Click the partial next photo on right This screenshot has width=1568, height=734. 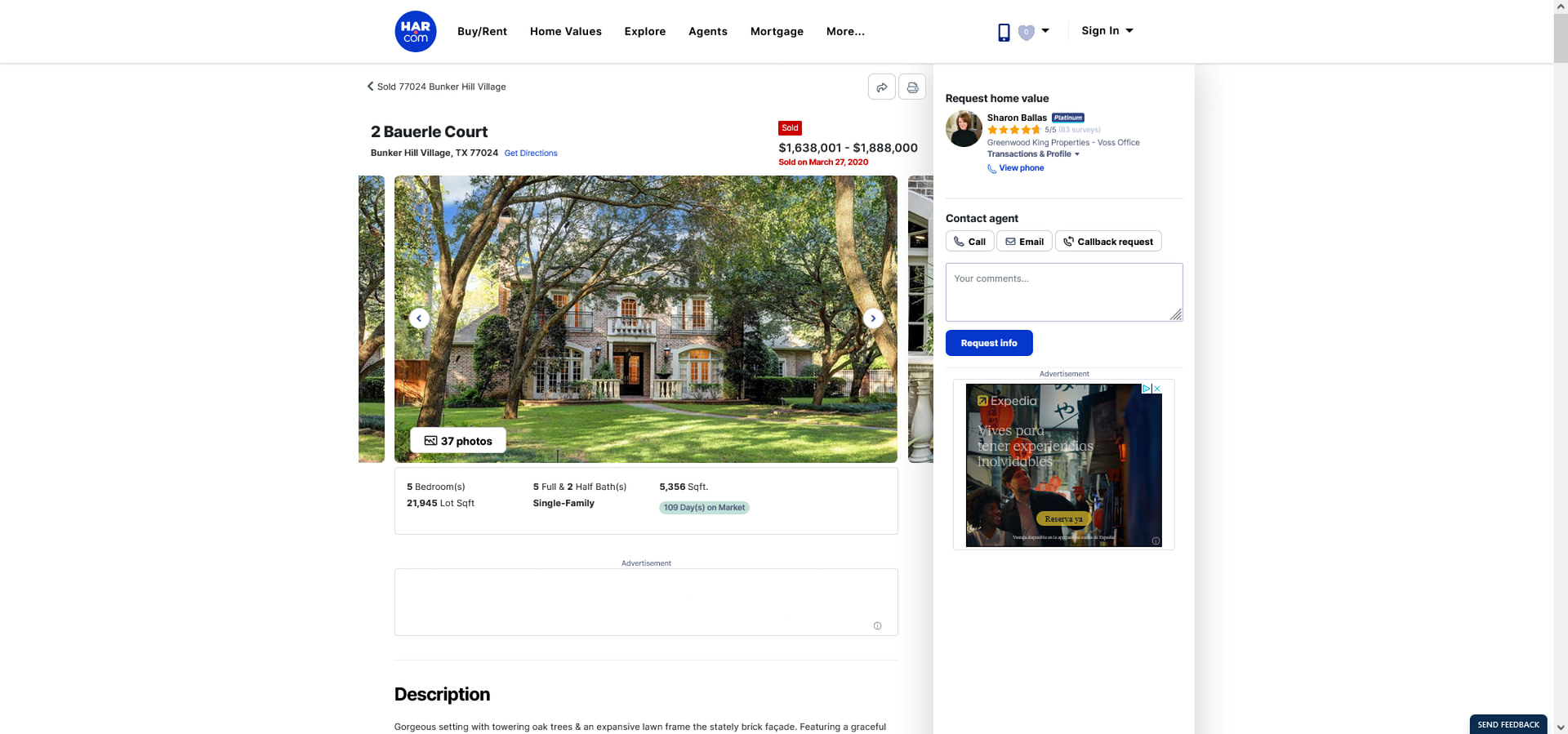point(920,319)
